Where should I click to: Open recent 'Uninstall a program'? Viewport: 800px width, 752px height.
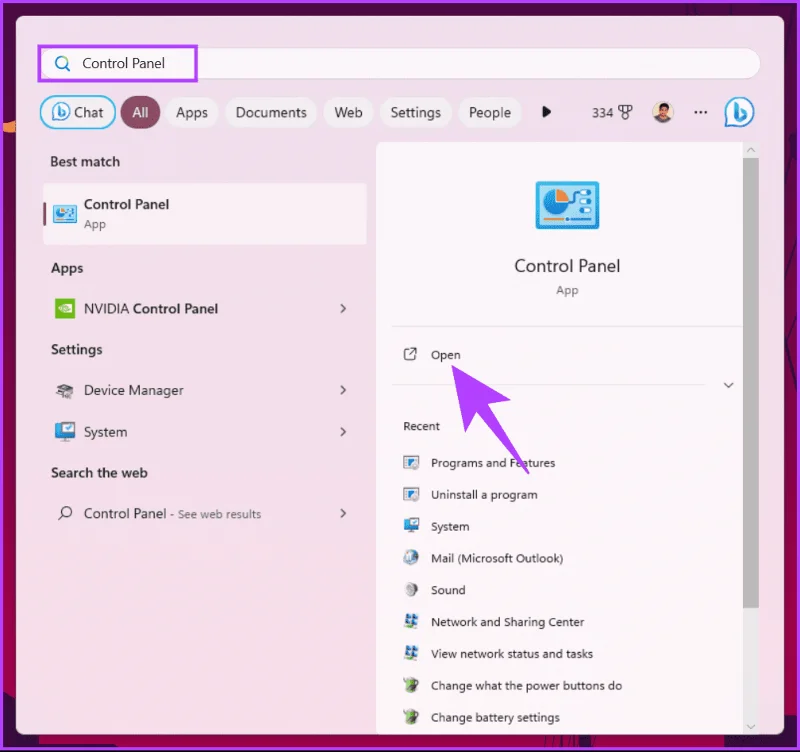(484, 494)
